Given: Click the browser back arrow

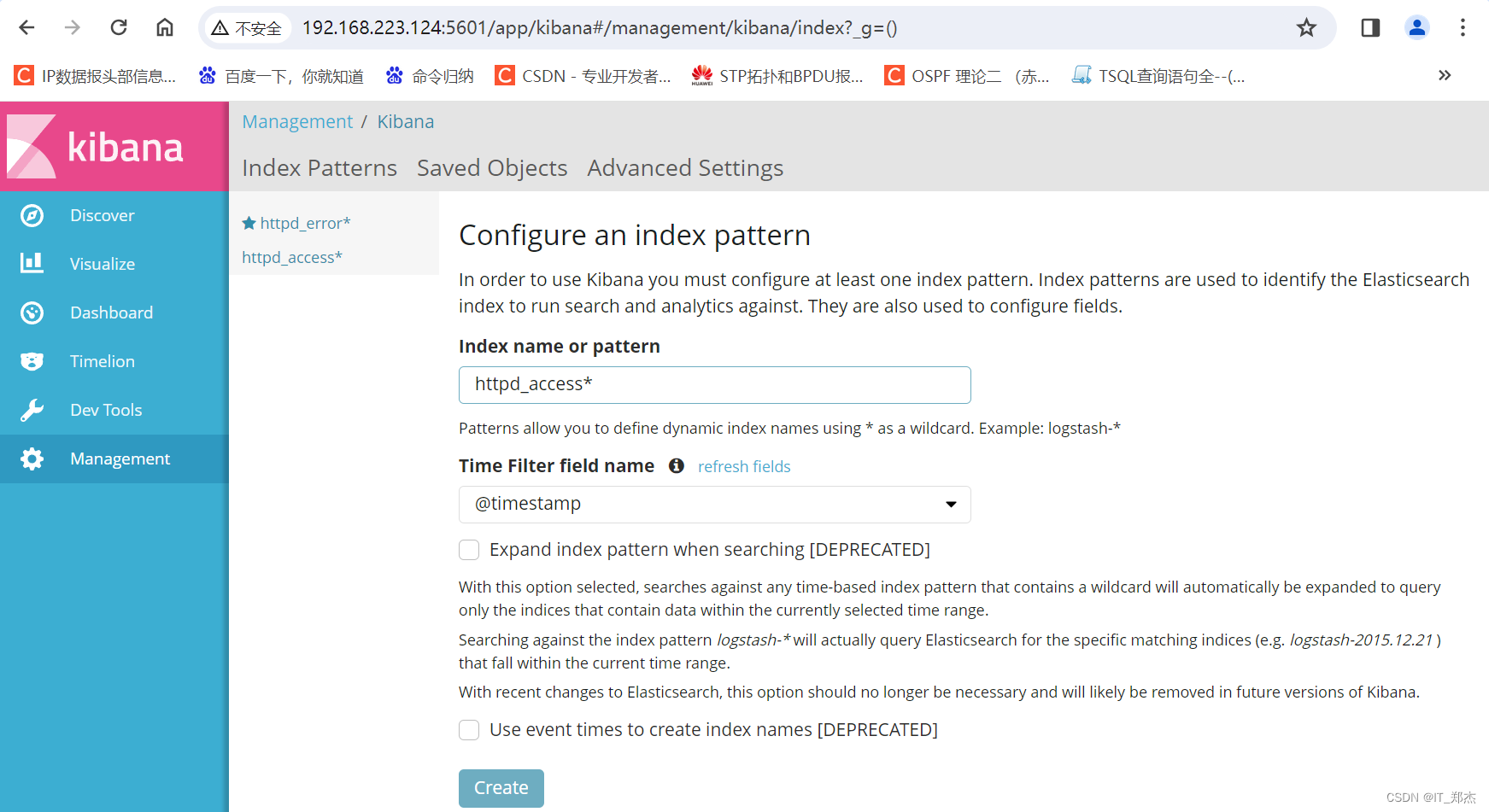Looking at the screenshot, I should [26, 27].
